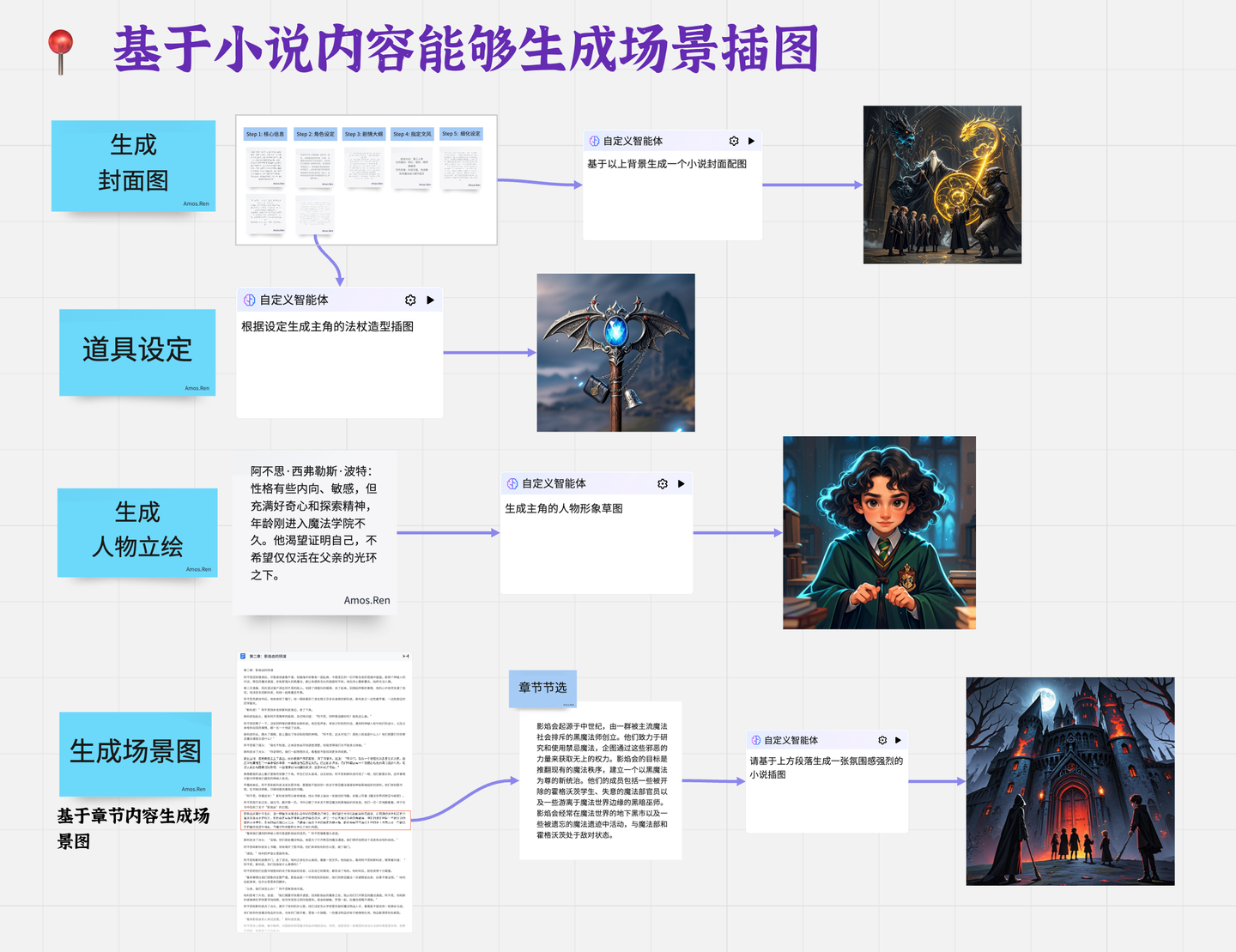Viewport: 1236px width, 952px height.
Task: Select the Step 4: 指定文风 label
Action: (412, 134)
